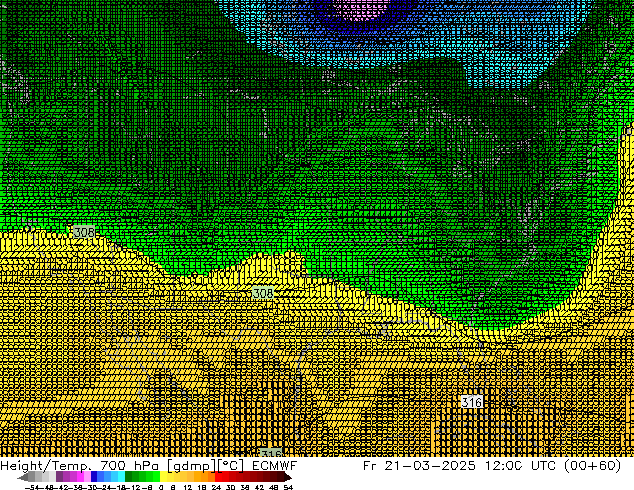Click the 12:00 UTC (00+60) forecast time

(x=553, y=466)
